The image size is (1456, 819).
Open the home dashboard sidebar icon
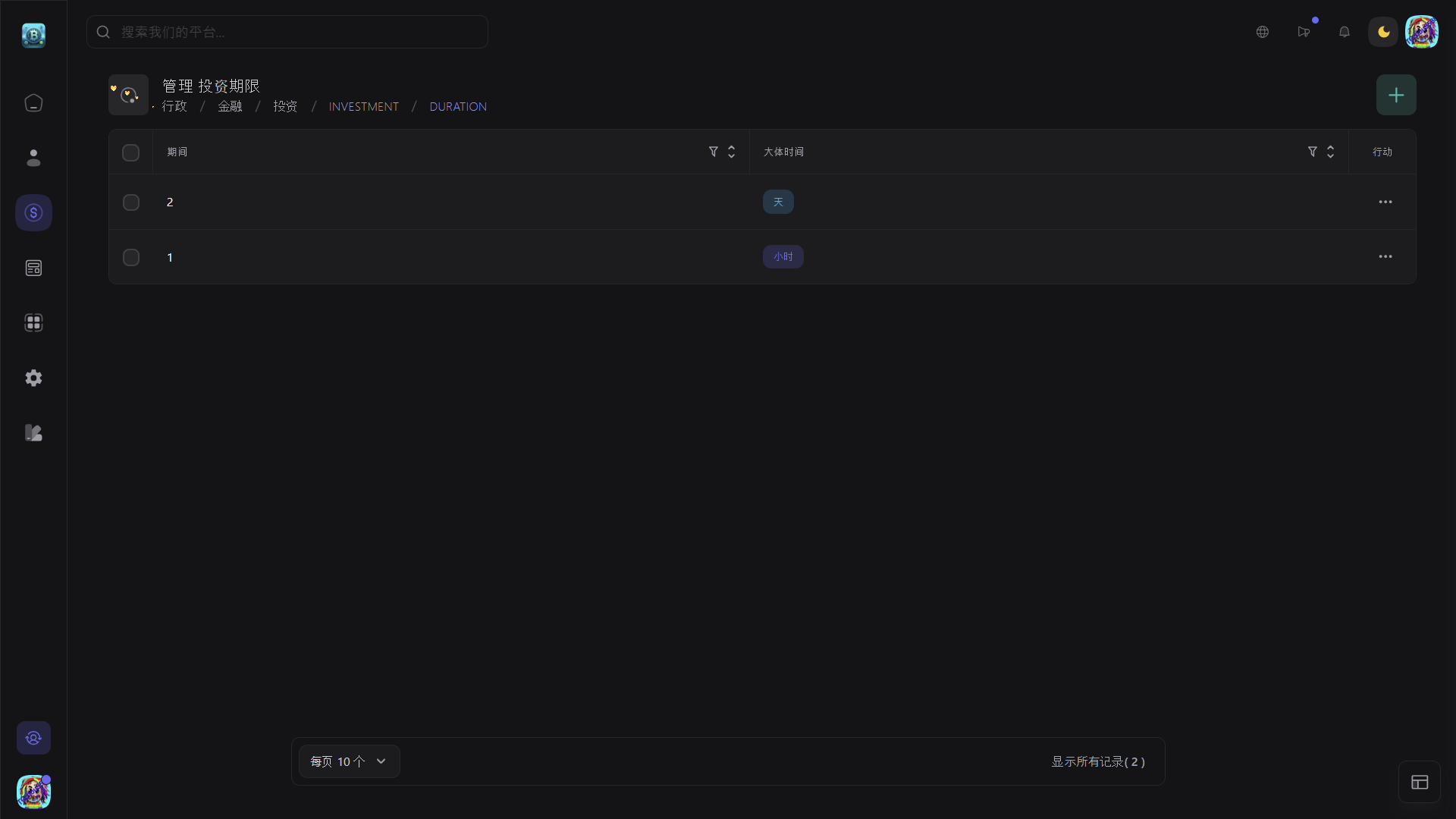click(x=33, y=103)
